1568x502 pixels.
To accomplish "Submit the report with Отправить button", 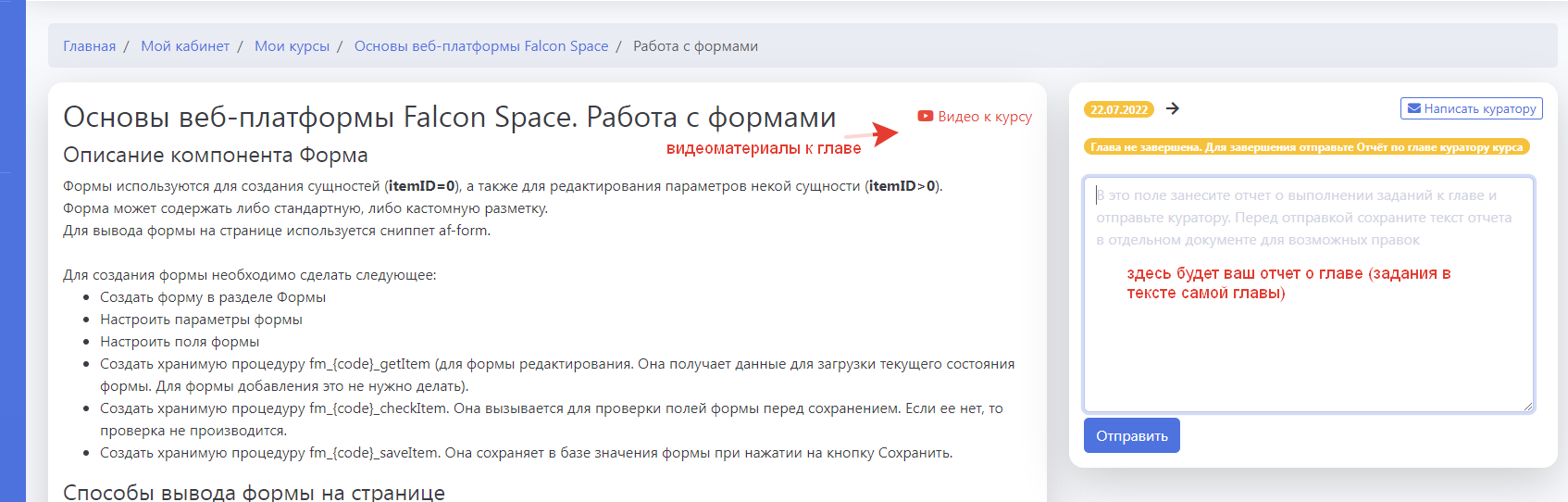I will 1131,435.
